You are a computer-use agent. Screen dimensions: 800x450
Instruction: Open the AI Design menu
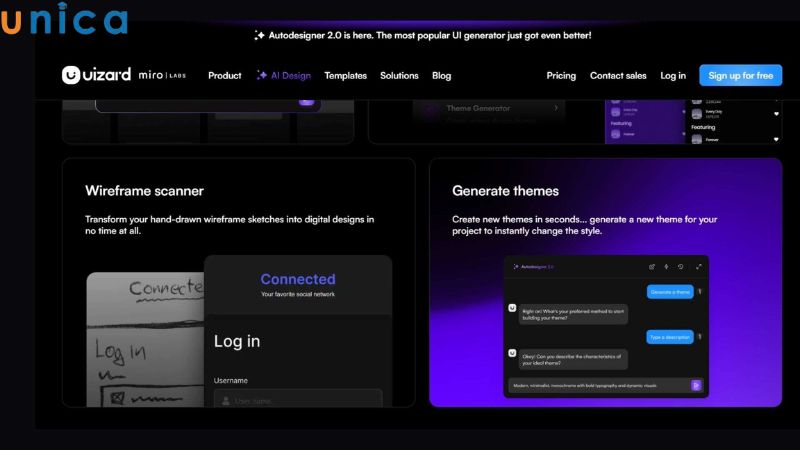[284, 76]
